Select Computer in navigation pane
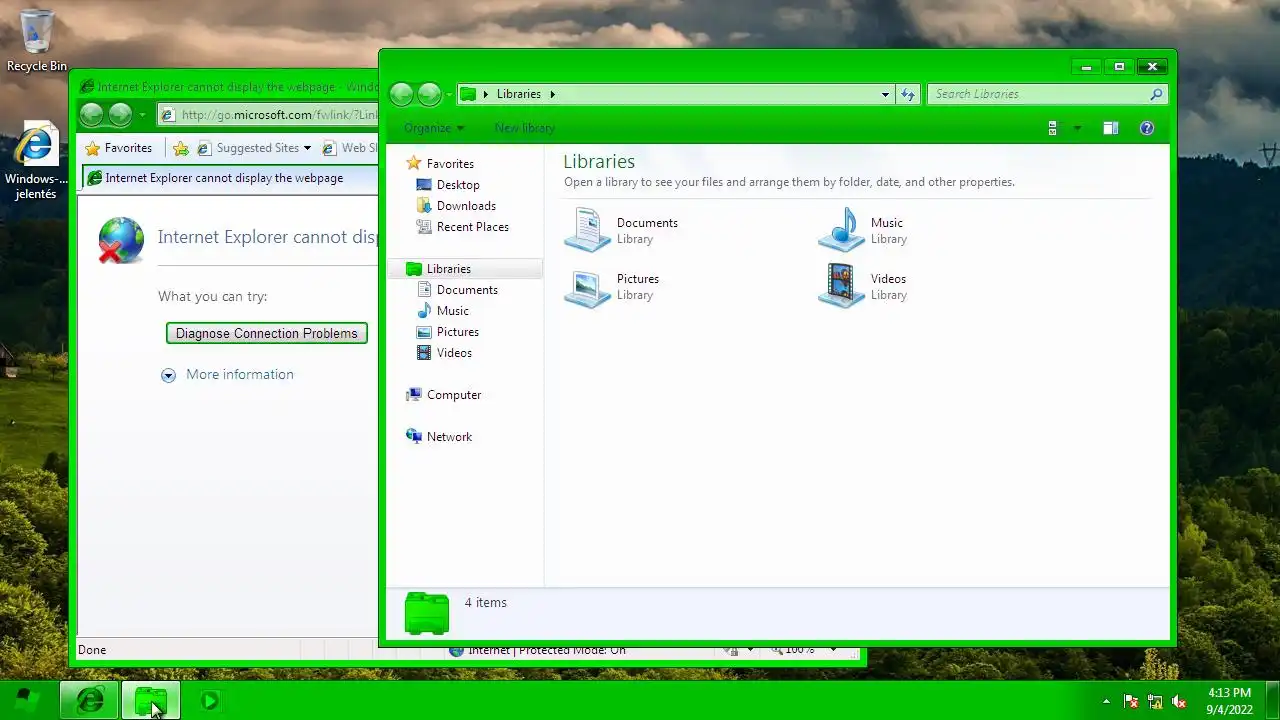The image size is (1280, 720). (x=454, y=395)
